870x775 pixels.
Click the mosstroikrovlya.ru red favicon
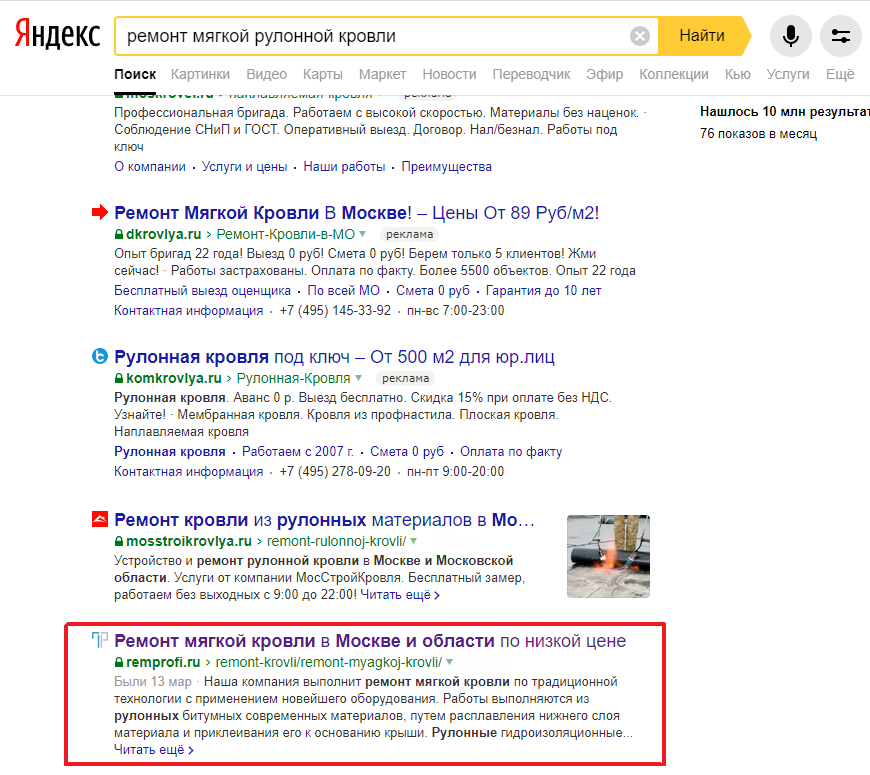(100, 519)
